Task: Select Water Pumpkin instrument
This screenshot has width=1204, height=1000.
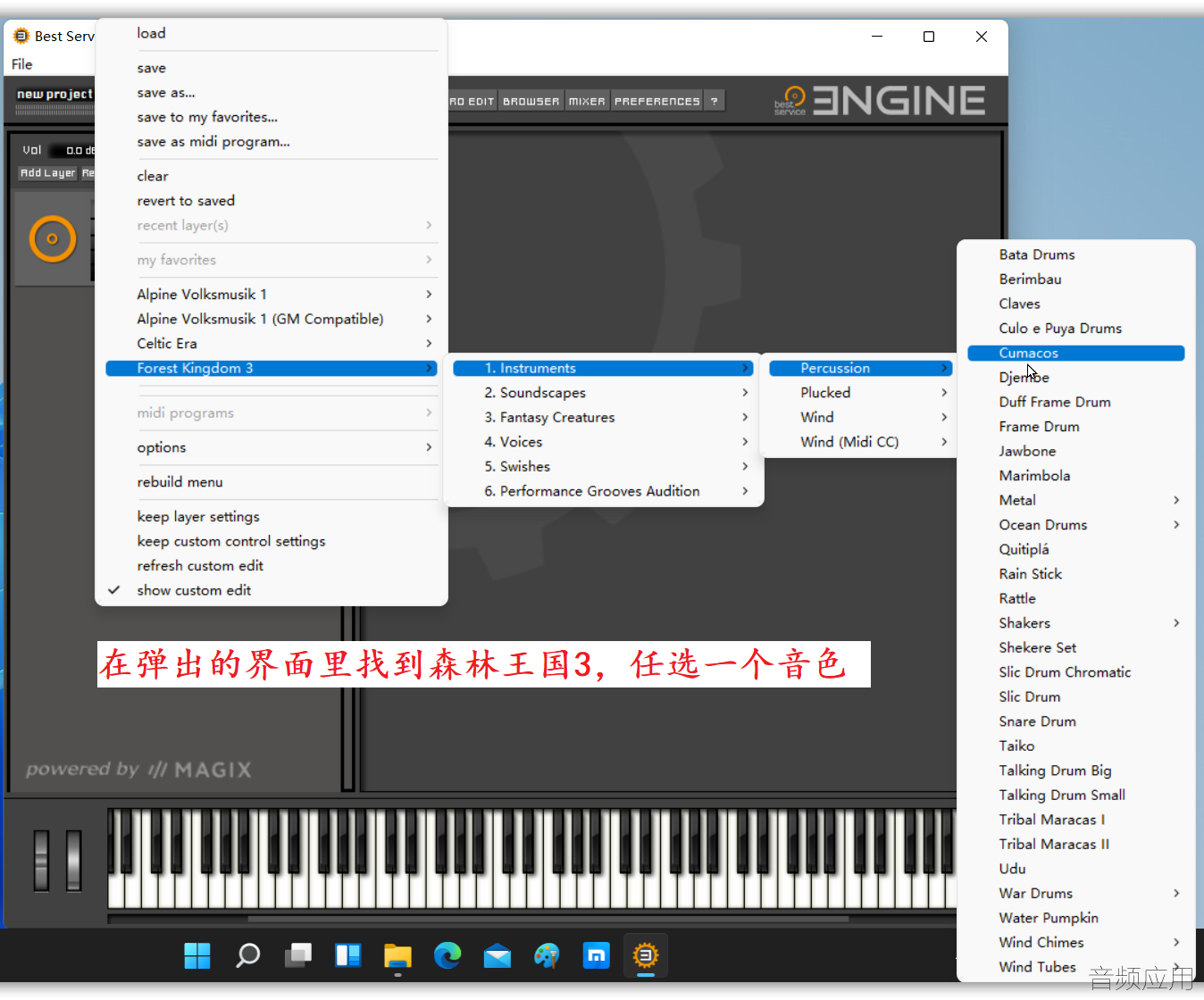Action: click(x=1076, y=918)
